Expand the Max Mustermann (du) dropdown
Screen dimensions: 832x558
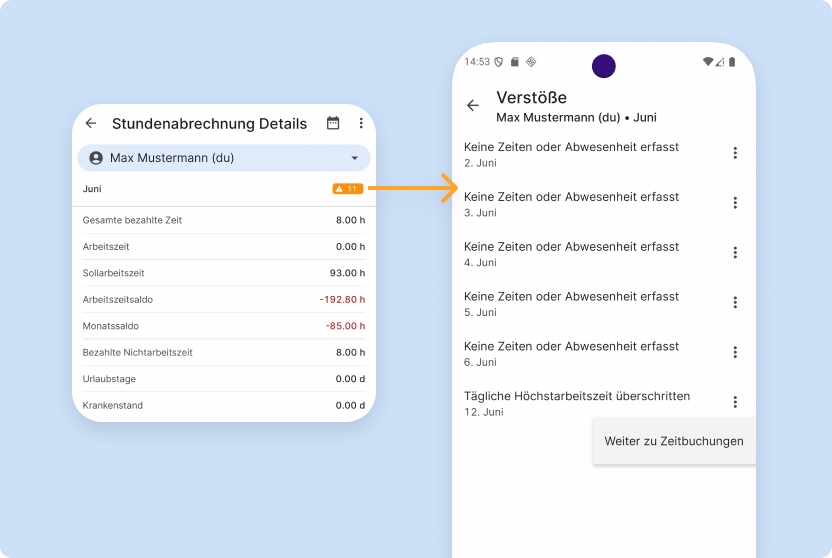(223, 158)
